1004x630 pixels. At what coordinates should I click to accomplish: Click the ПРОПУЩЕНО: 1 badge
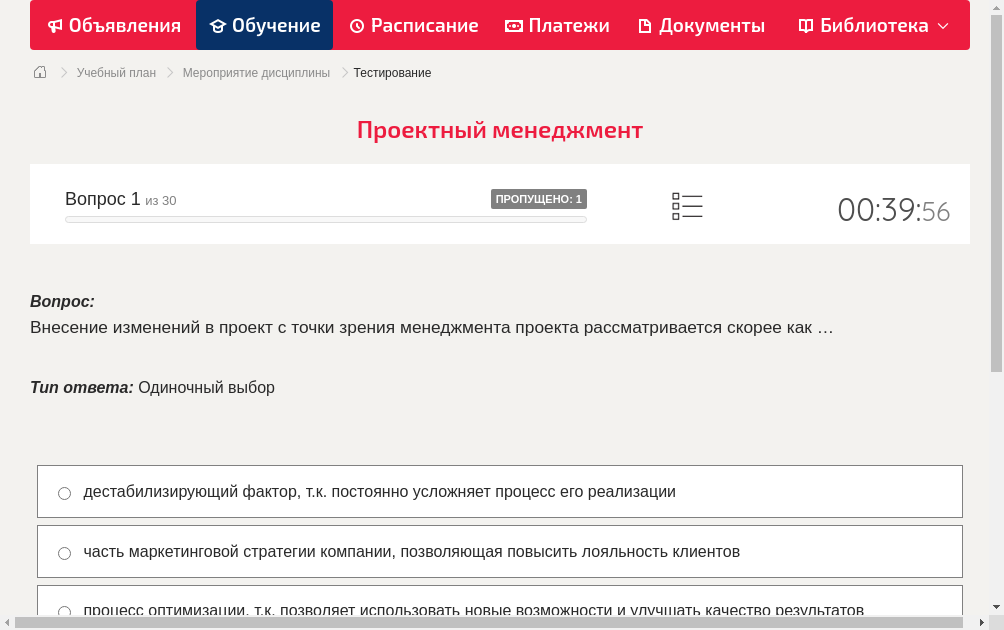pyautogui.click(x=538, y=199)
